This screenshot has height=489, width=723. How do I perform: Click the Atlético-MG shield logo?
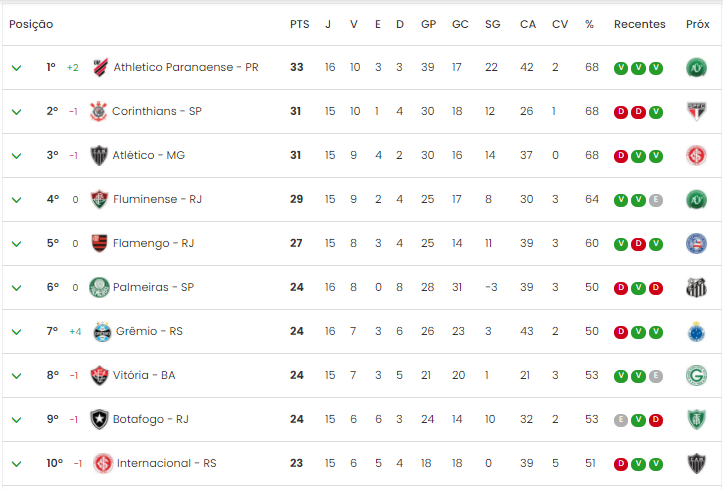(x=99, y=155)
